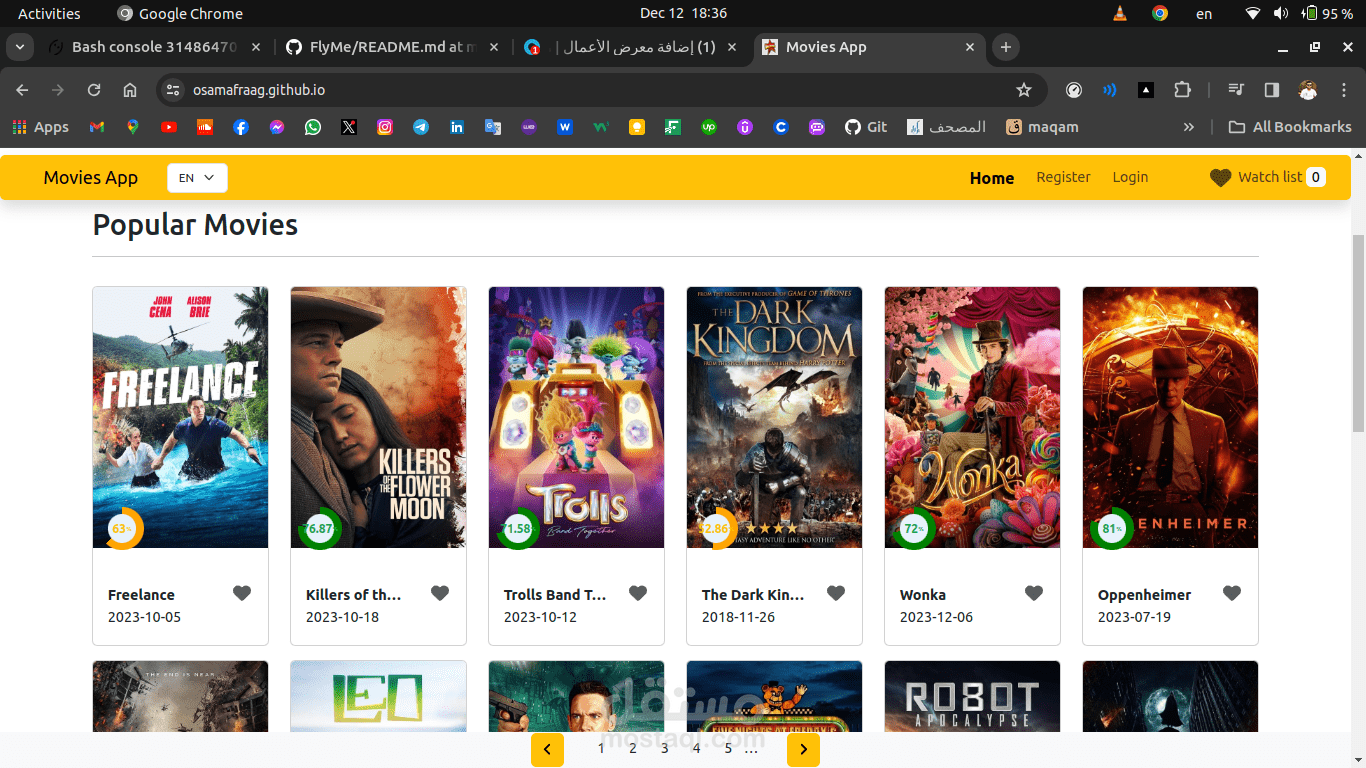Toggle the Chrome side panel icon

[1272, 90]
